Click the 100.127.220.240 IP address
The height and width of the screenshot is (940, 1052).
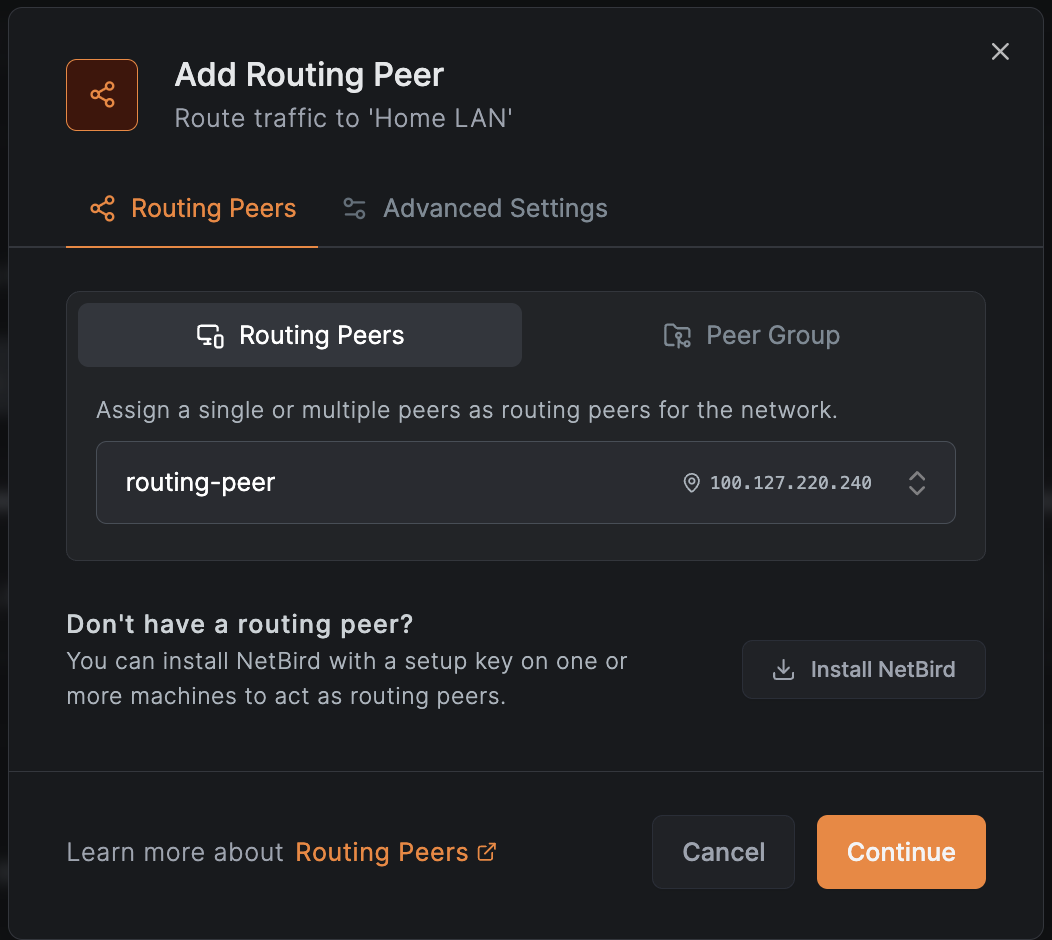point(790,482)
